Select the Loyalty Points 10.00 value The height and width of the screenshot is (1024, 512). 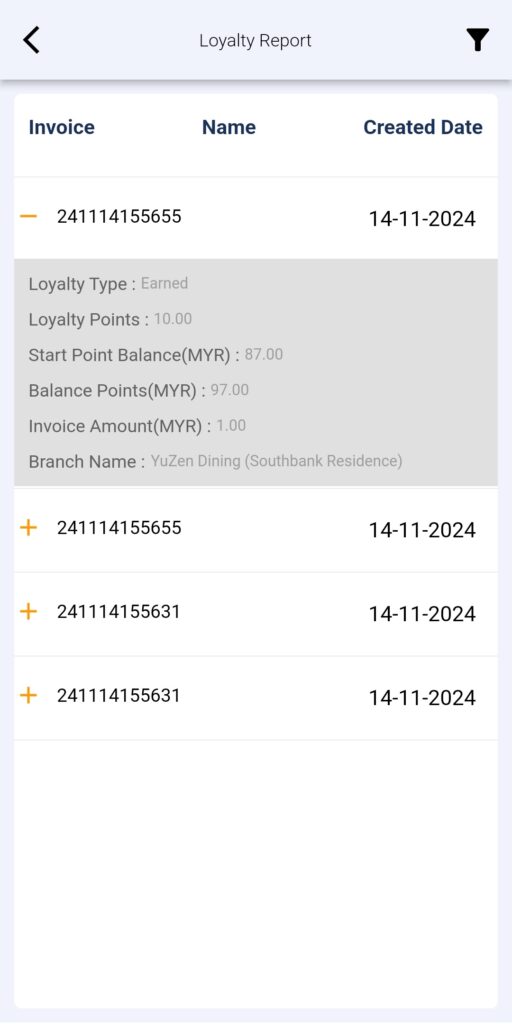click(173, 319)
